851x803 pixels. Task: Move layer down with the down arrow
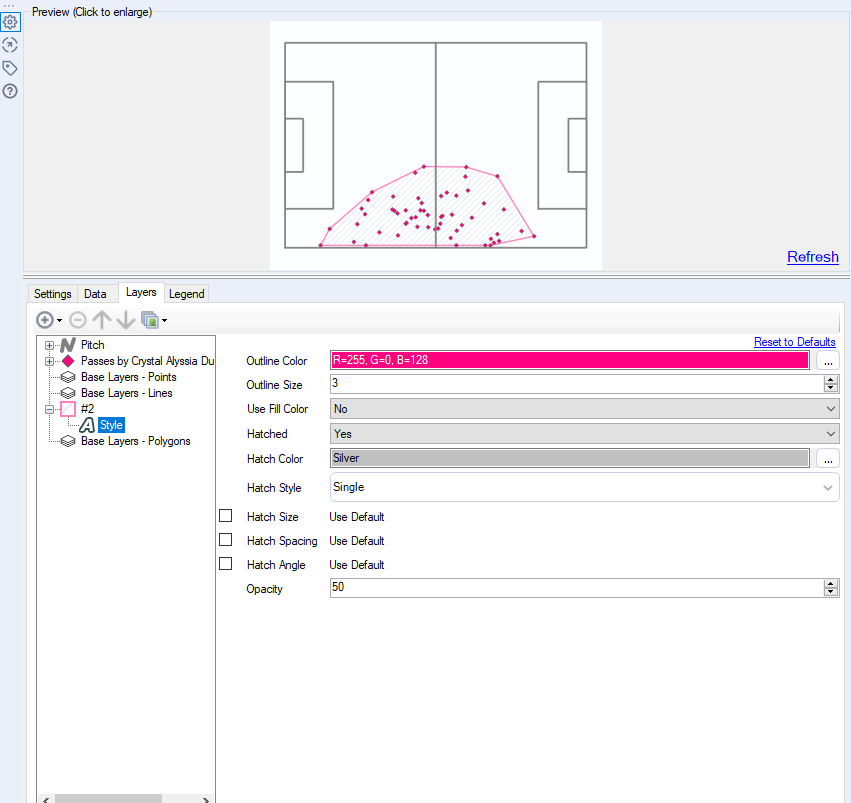[x=125, y=320]
